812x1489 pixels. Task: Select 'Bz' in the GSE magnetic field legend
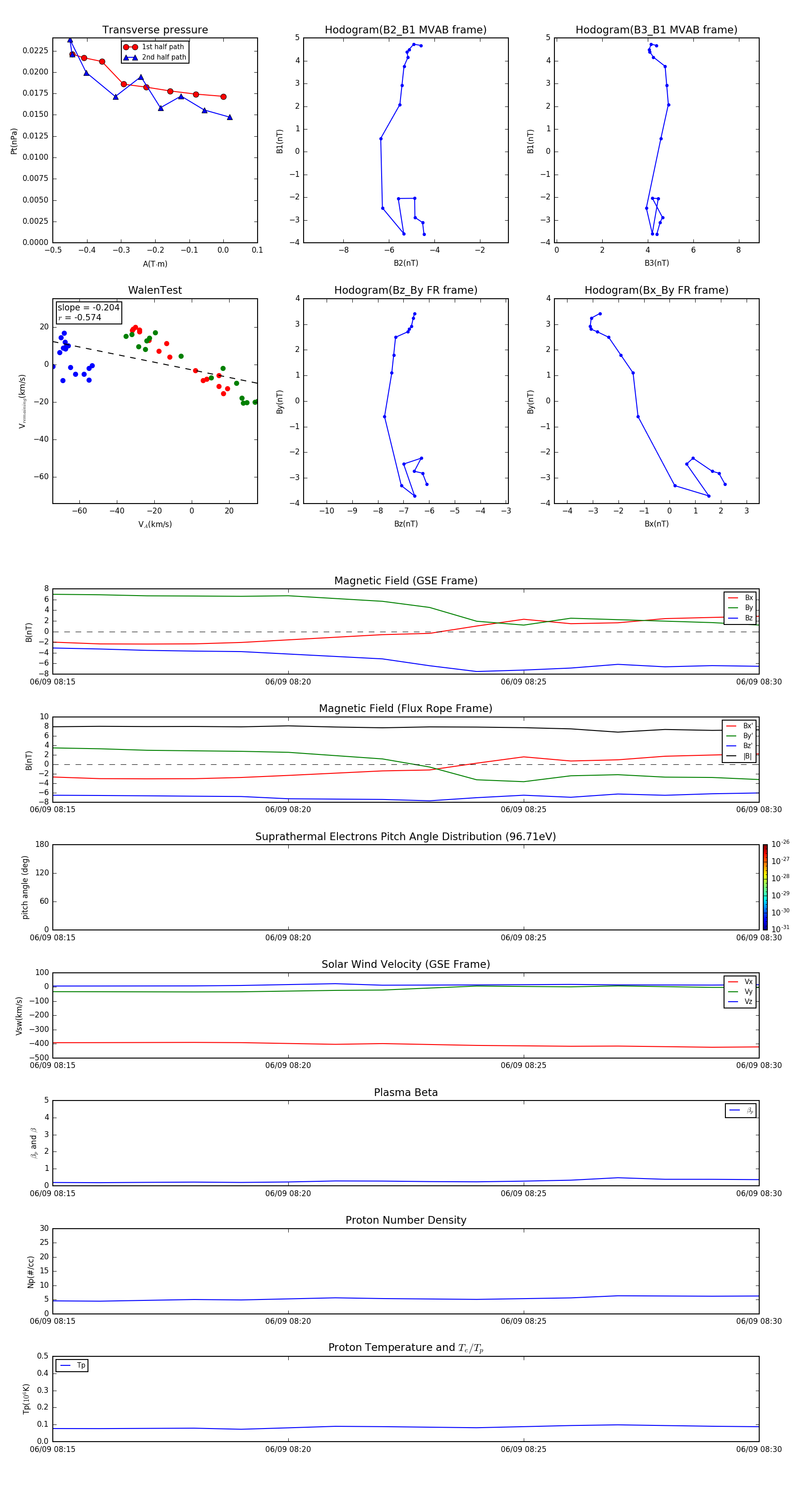(740, 618)
